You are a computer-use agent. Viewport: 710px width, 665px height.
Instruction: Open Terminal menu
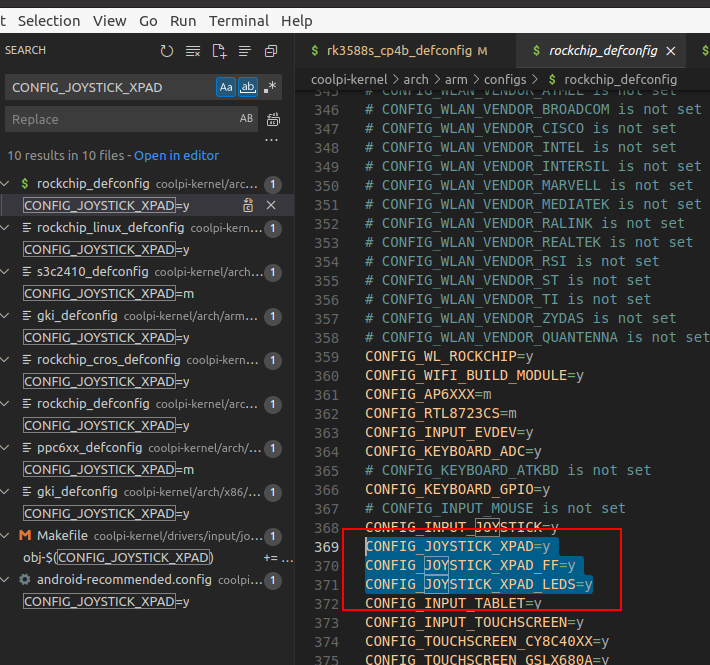pos(239,21)
